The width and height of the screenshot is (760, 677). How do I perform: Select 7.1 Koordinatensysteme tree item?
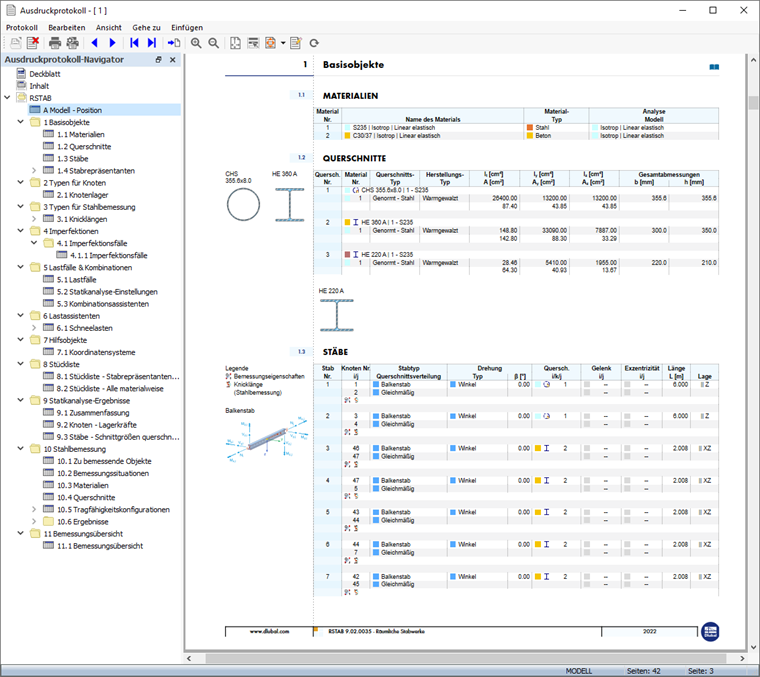96,352
